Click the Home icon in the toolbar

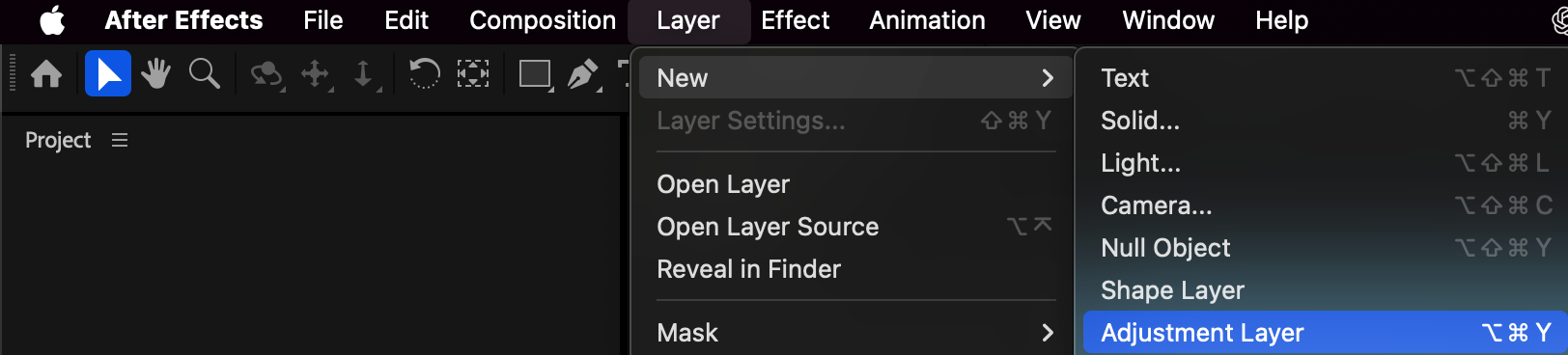(x=46, y=74)
